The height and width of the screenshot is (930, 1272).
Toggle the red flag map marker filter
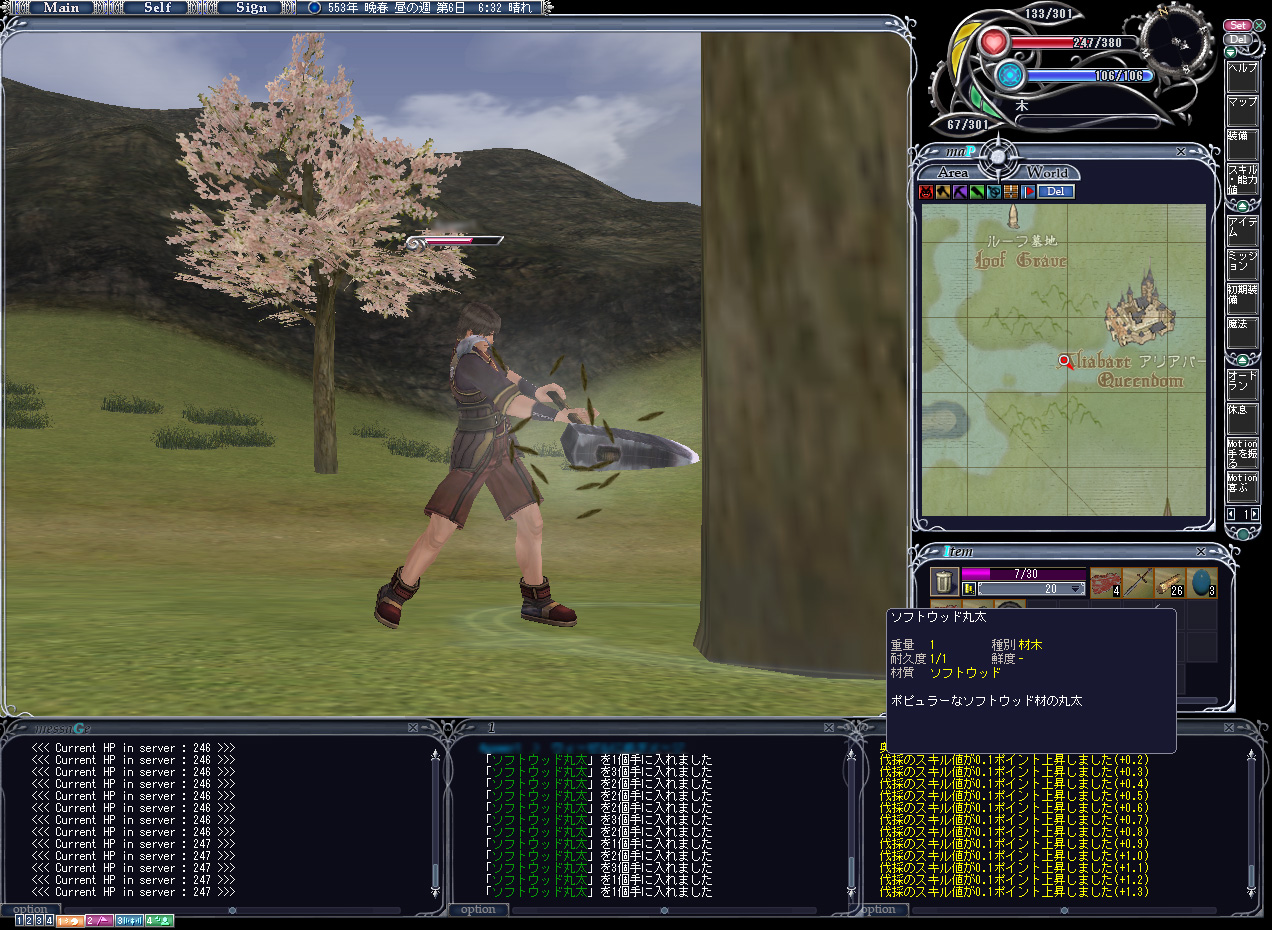tap(1027, 192)
